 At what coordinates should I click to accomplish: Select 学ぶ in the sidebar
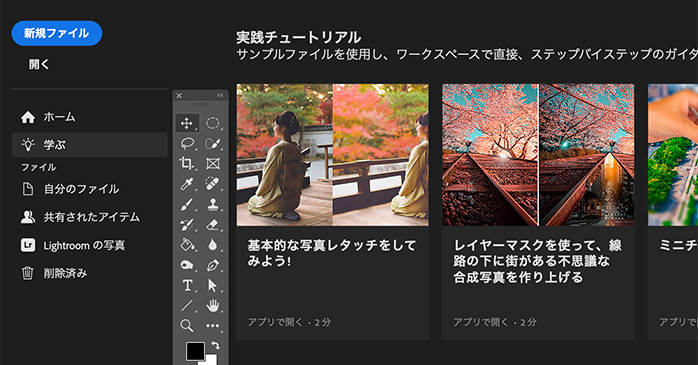coord(89,145)
